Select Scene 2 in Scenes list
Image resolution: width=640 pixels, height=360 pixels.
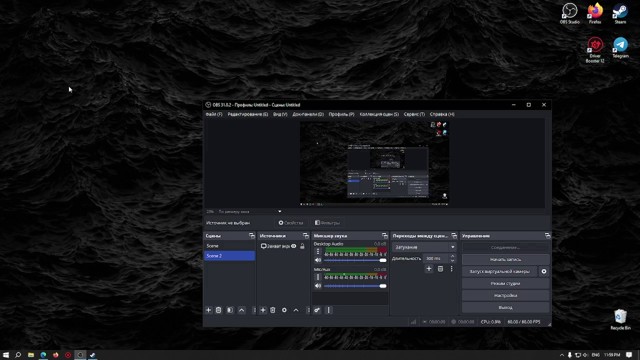(x=229, y=256)
